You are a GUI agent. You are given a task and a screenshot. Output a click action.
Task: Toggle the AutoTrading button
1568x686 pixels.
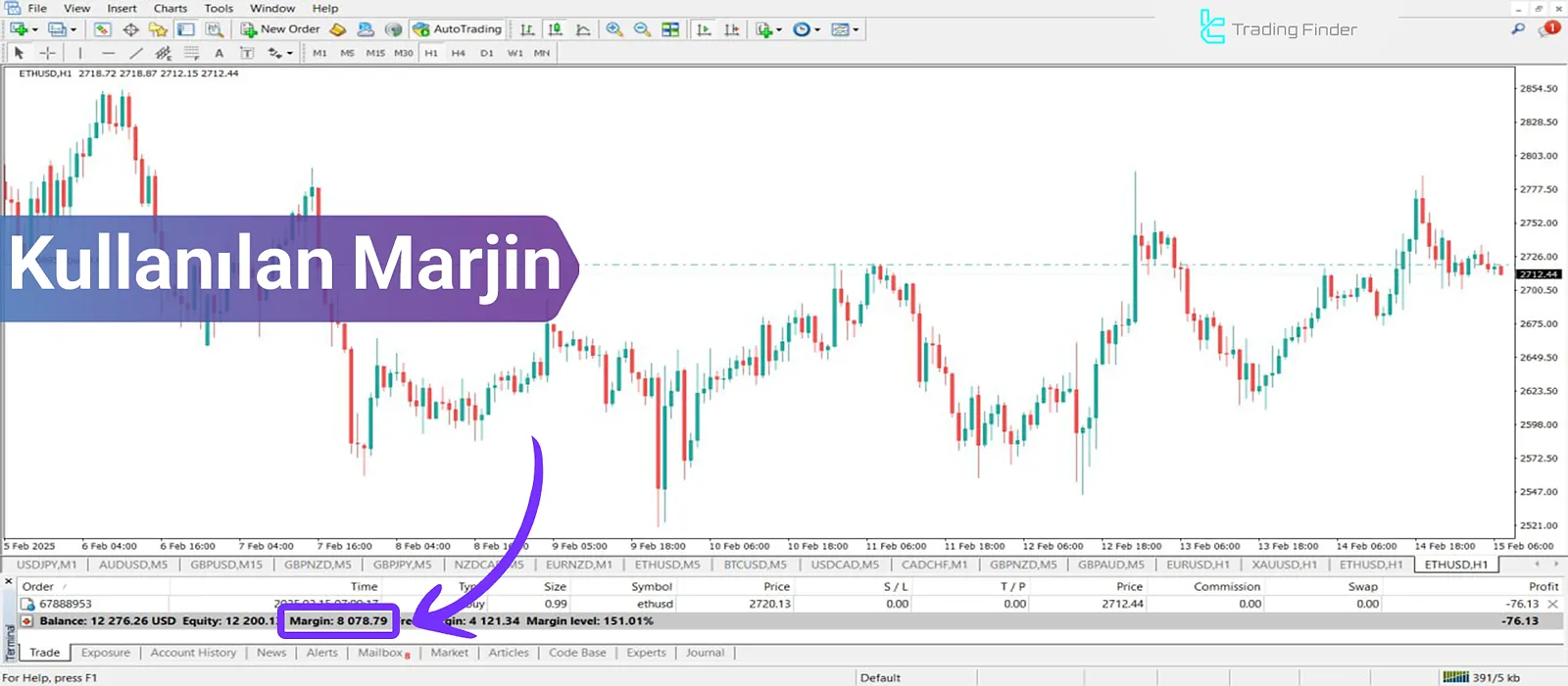click(458, 29)
